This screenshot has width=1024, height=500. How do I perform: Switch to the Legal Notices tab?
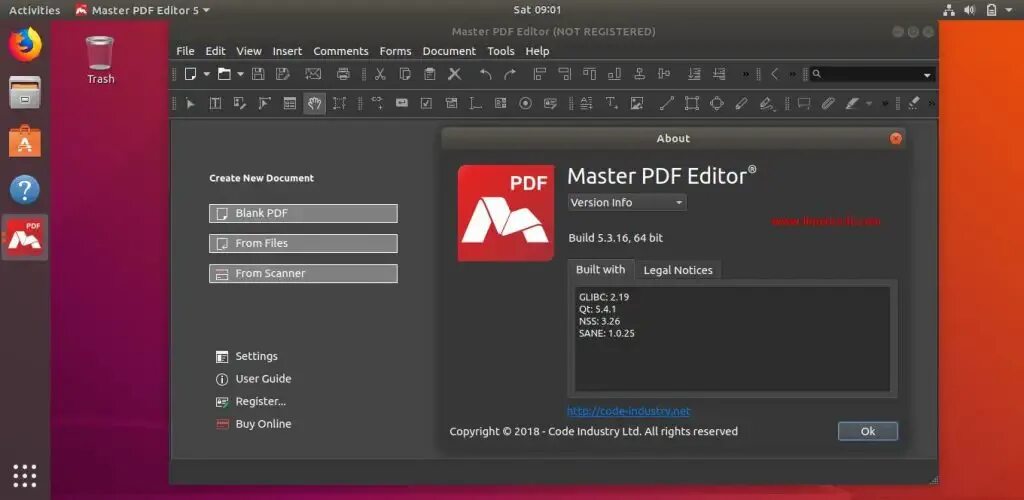pos(678,270)
